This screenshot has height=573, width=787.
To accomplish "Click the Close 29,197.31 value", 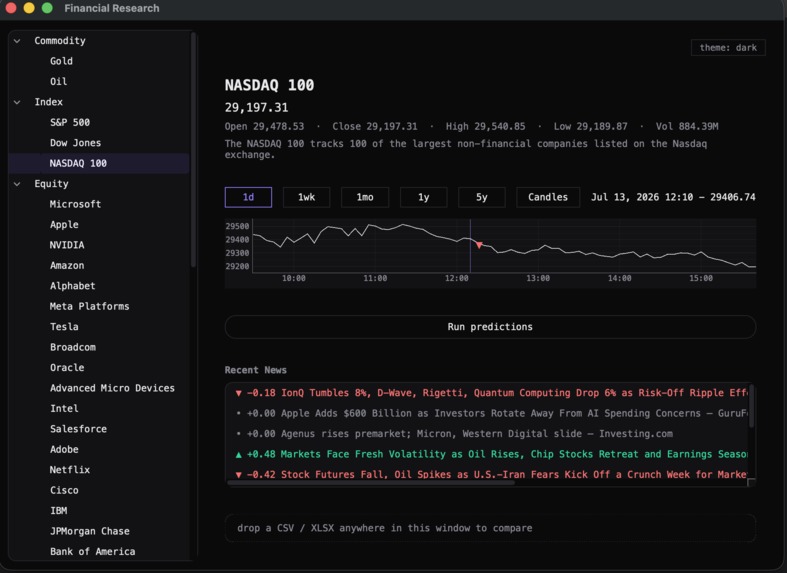I will coord(375,126).
